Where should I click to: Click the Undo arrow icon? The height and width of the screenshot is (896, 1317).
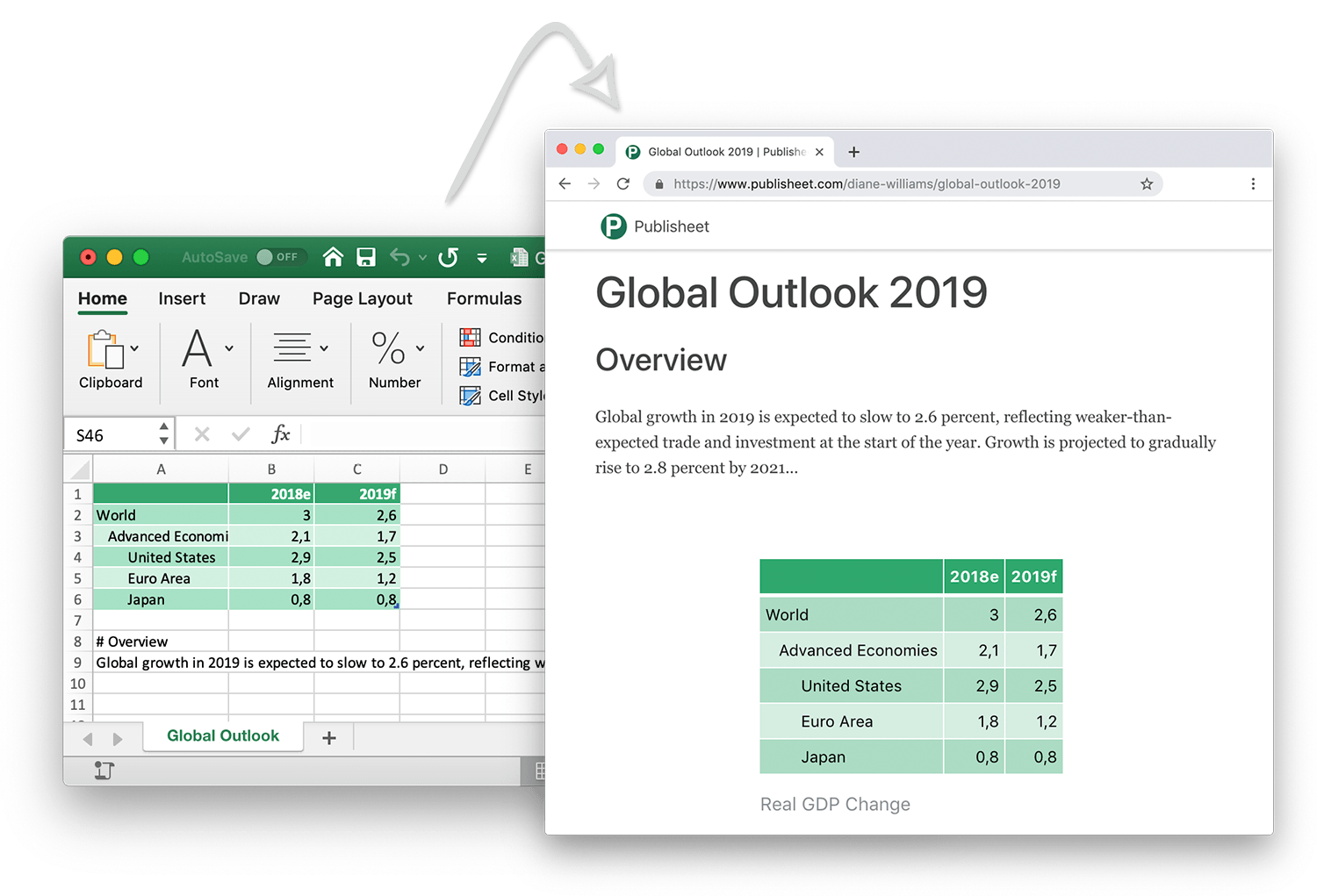(399, 257)
